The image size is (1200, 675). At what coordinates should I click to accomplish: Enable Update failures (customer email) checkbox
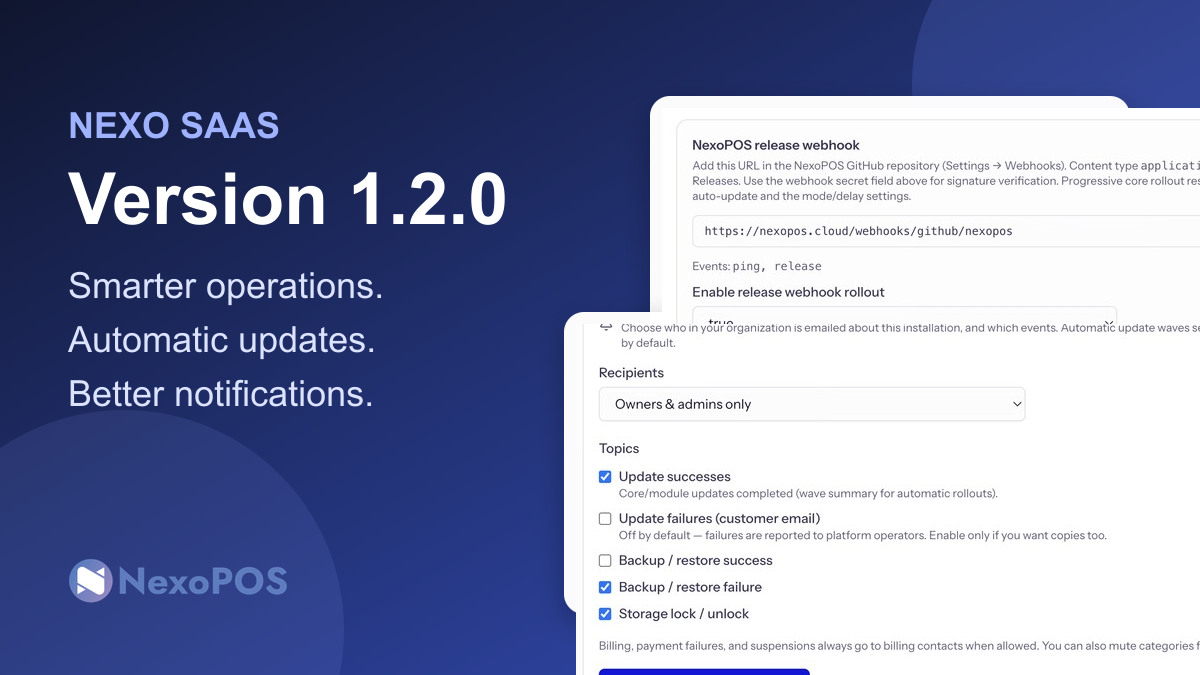605,519
